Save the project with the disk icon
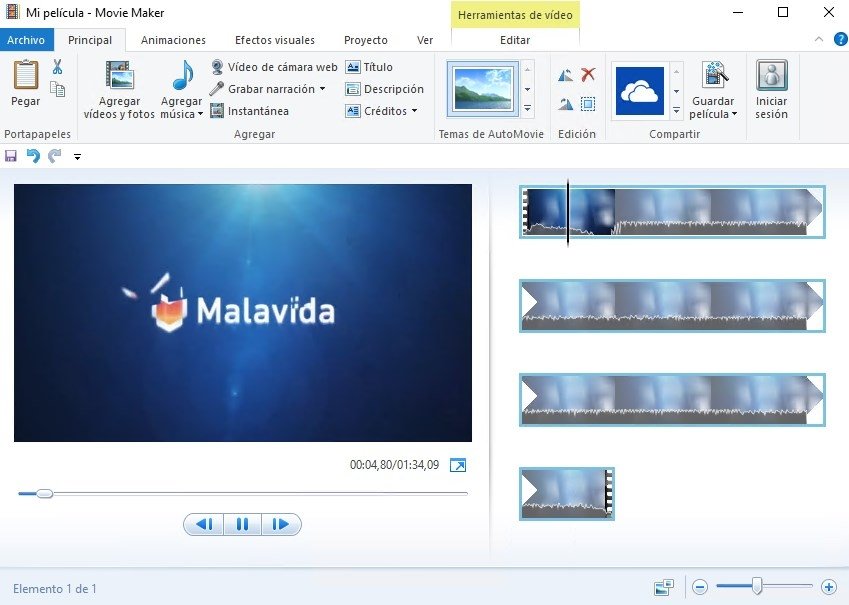The height and width of the screenshot is (605, 849). click(x=11, y=156)
